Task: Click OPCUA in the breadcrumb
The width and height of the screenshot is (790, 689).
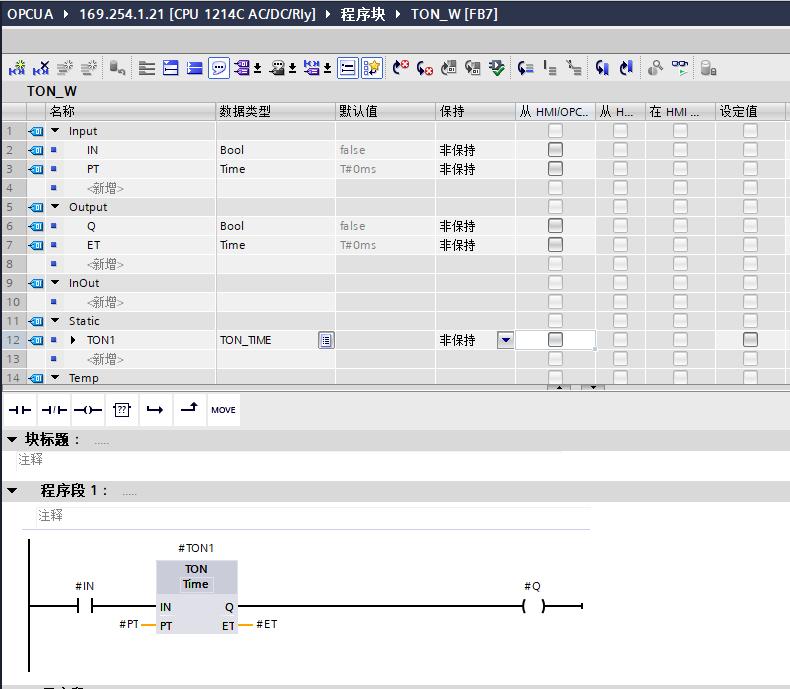Action: point(30,14)
